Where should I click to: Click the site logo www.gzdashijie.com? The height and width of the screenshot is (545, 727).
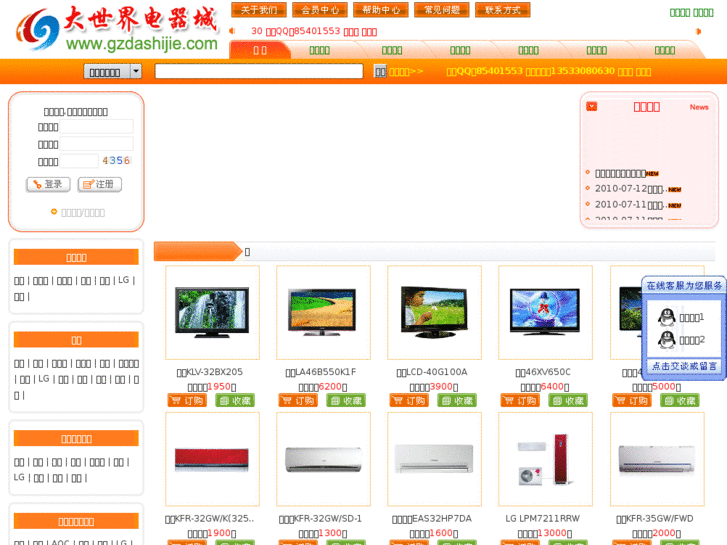117,29
